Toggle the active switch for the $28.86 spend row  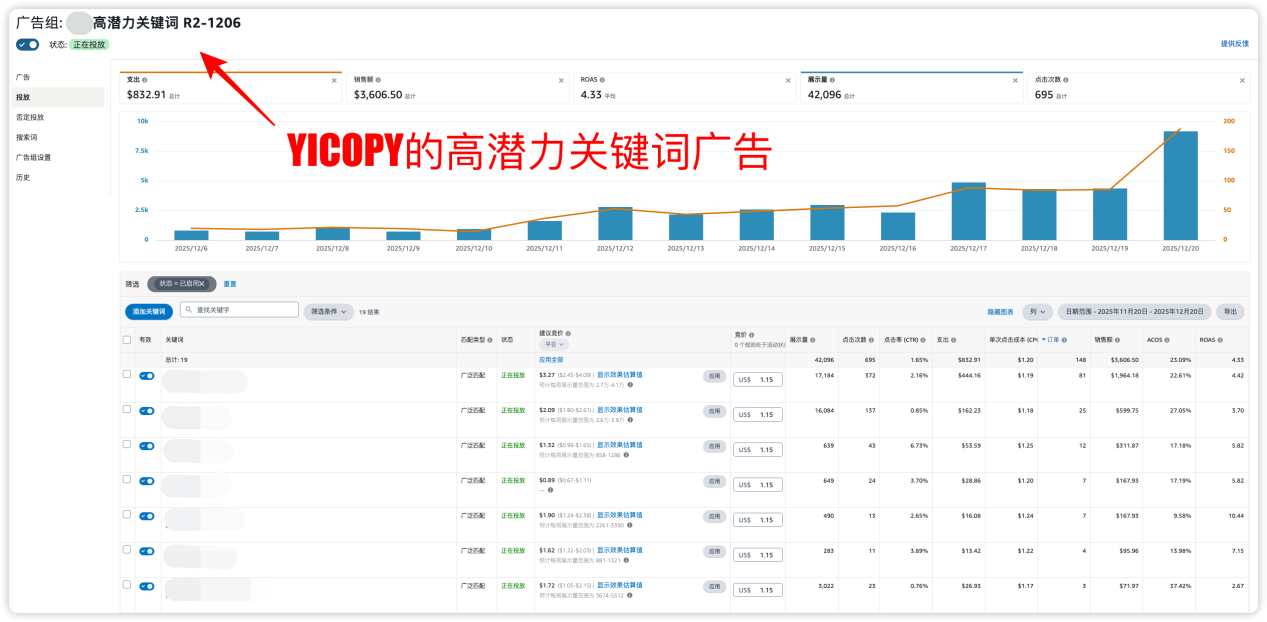point(147,481)
